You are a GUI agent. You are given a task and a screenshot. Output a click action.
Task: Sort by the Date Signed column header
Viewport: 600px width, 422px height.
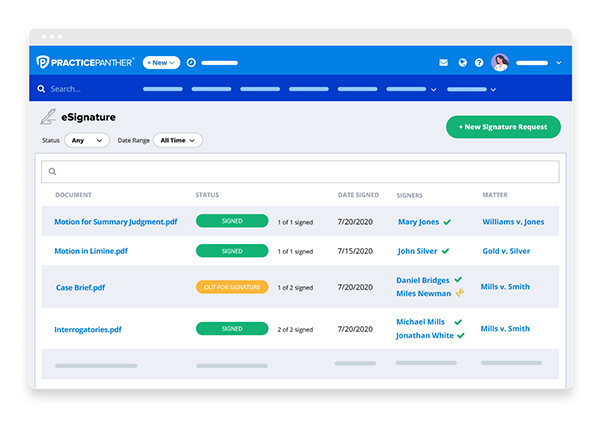click(x=358, y=195)
